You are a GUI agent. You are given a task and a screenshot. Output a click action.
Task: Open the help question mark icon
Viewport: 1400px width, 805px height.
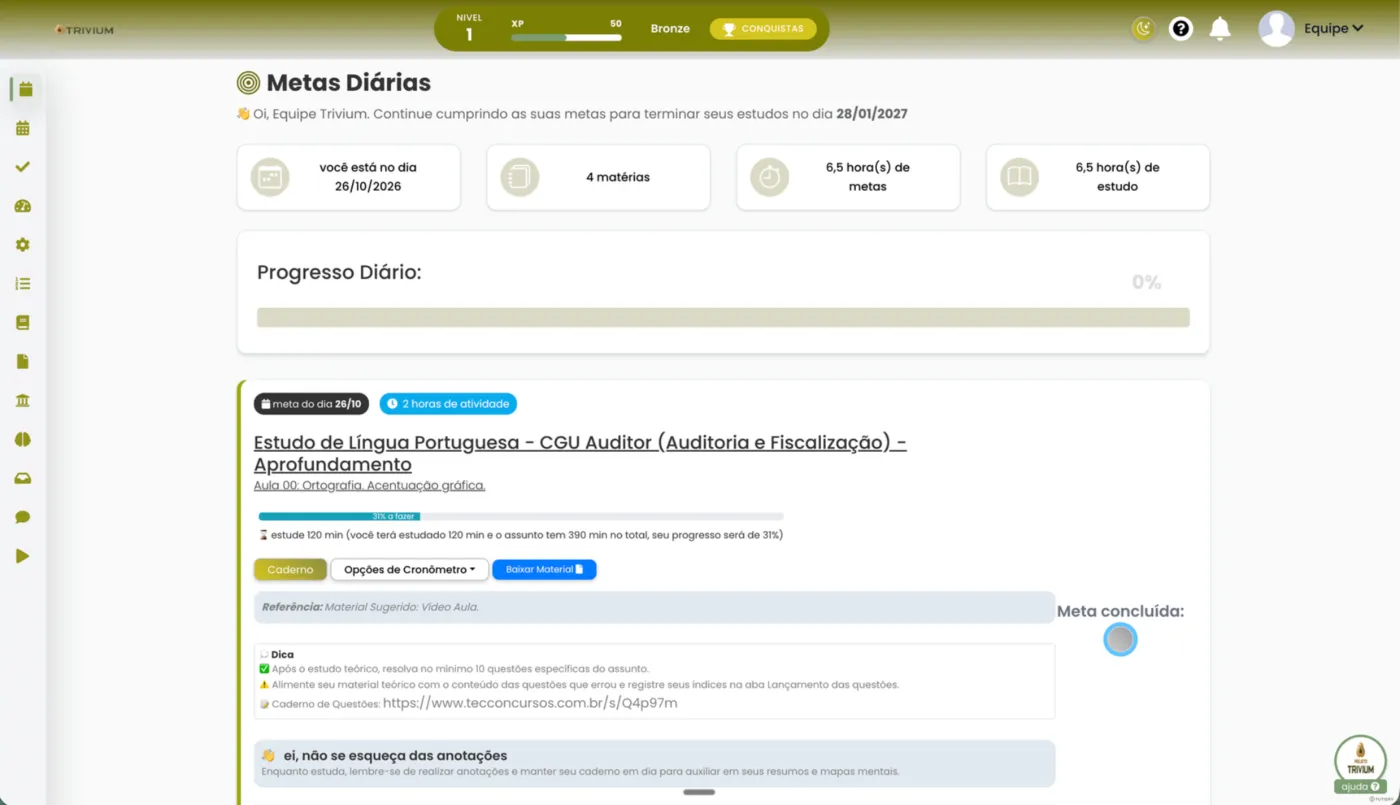(1181, 29)
